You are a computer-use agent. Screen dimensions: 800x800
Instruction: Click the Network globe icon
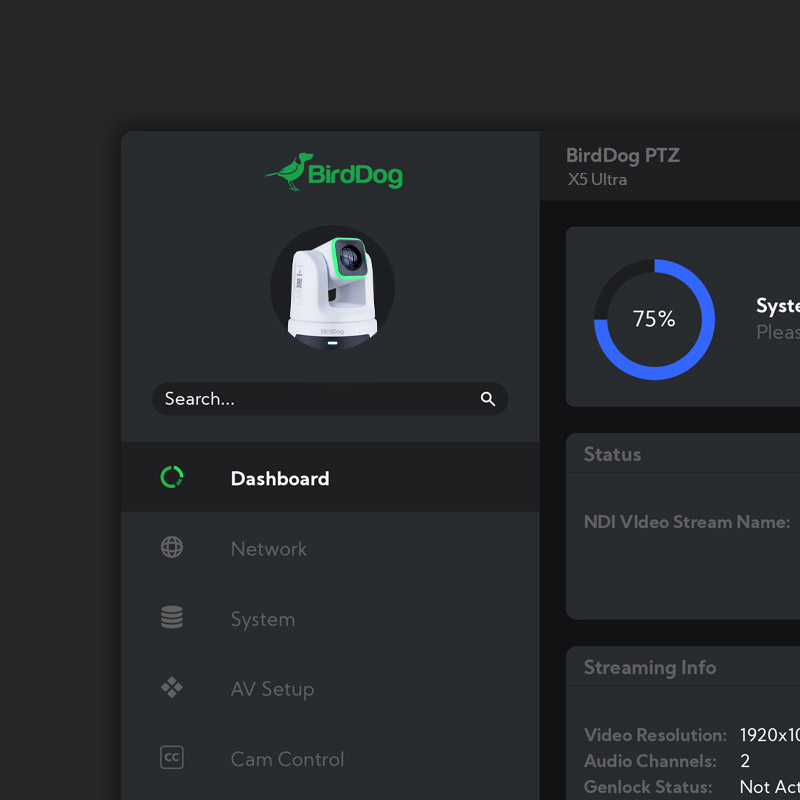pos(172,548)
